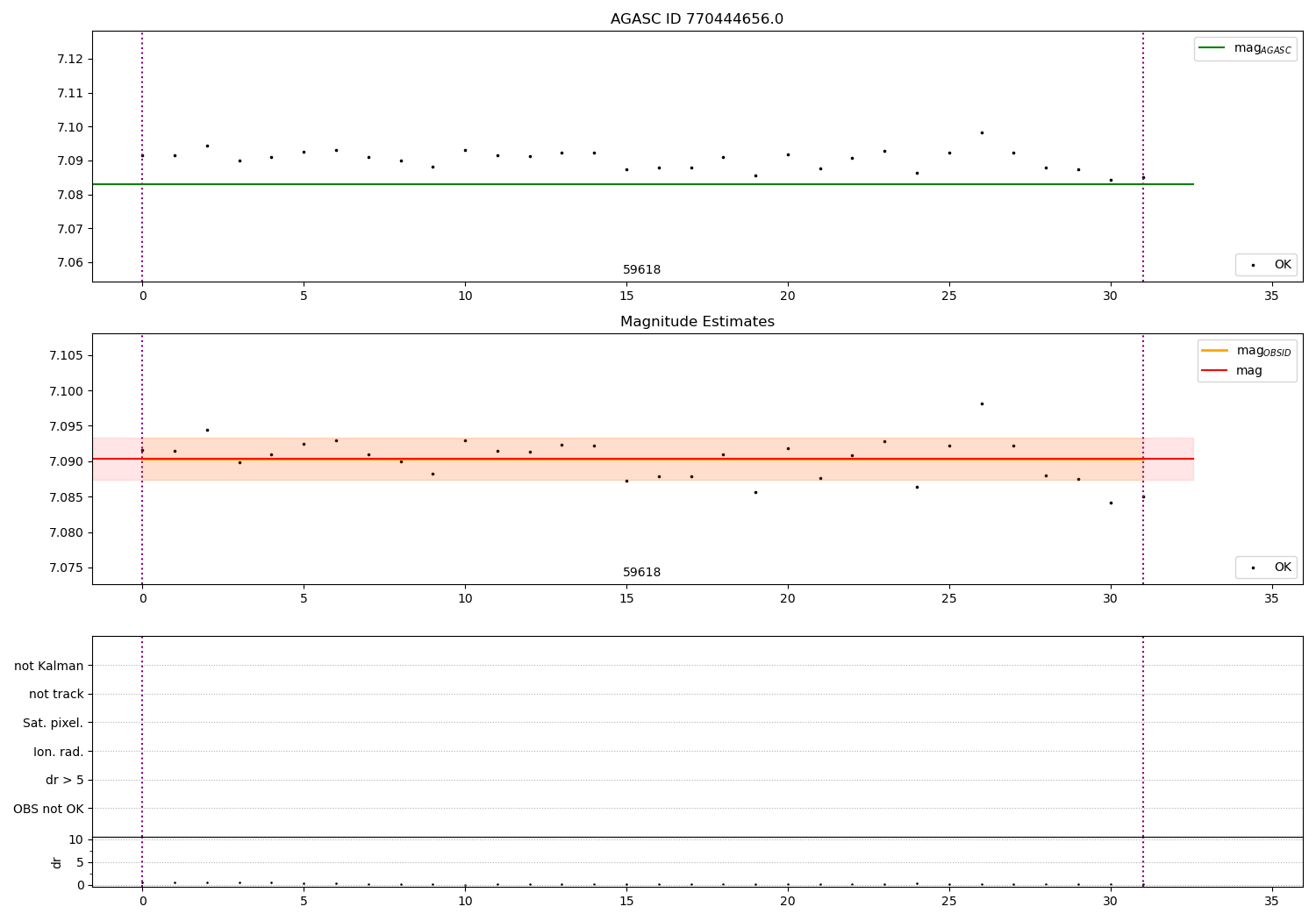Click the mag AGASC legend entry
Image resolution: width=1316 pixels, height=921 pixels.
click(x=1245, y=48)
